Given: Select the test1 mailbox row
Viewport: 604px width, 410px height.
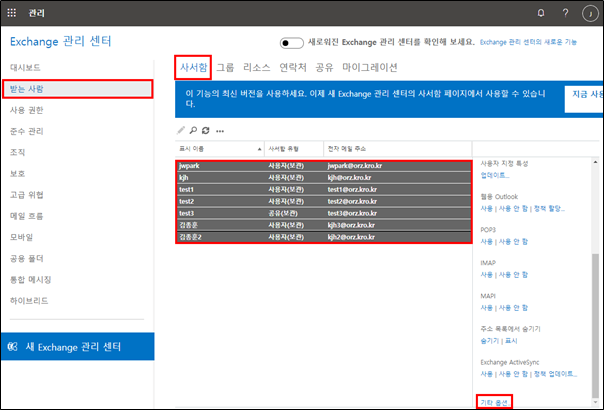Looking at the screenshot, I should pos(324,190).
